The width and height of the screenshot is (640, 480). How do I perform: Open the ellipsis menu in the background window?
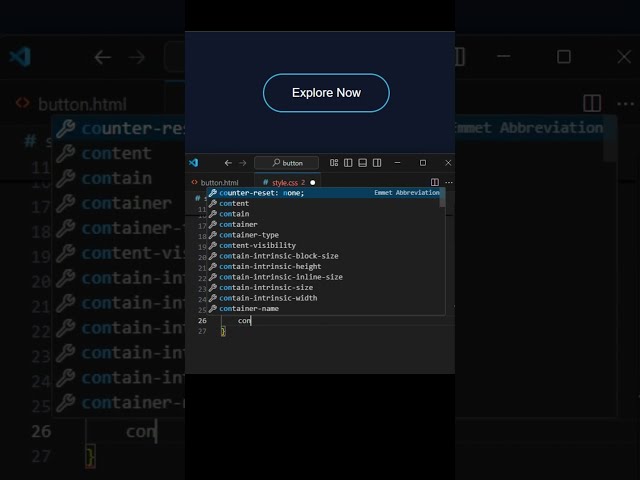(626, 104)
